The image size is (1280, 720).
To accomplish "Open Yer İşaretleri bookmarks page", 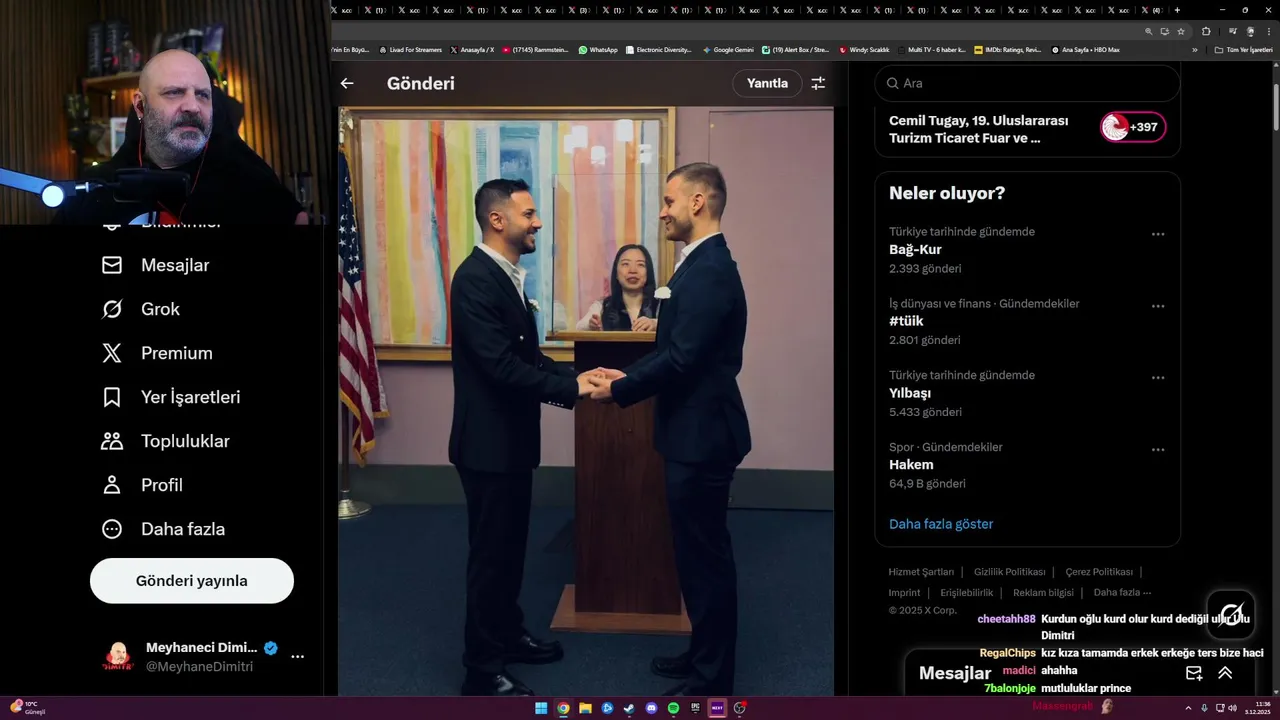I will point(171,397).
